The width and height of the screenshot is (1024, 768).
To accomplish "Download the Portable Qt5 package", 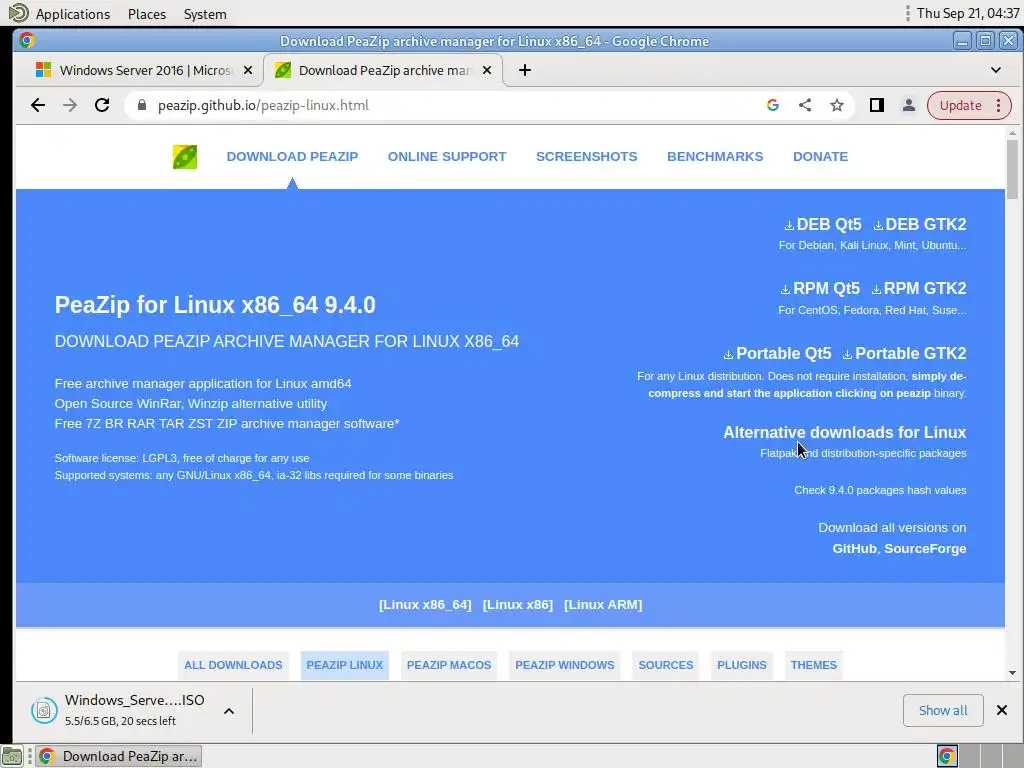I will click(x=777, y=353).
